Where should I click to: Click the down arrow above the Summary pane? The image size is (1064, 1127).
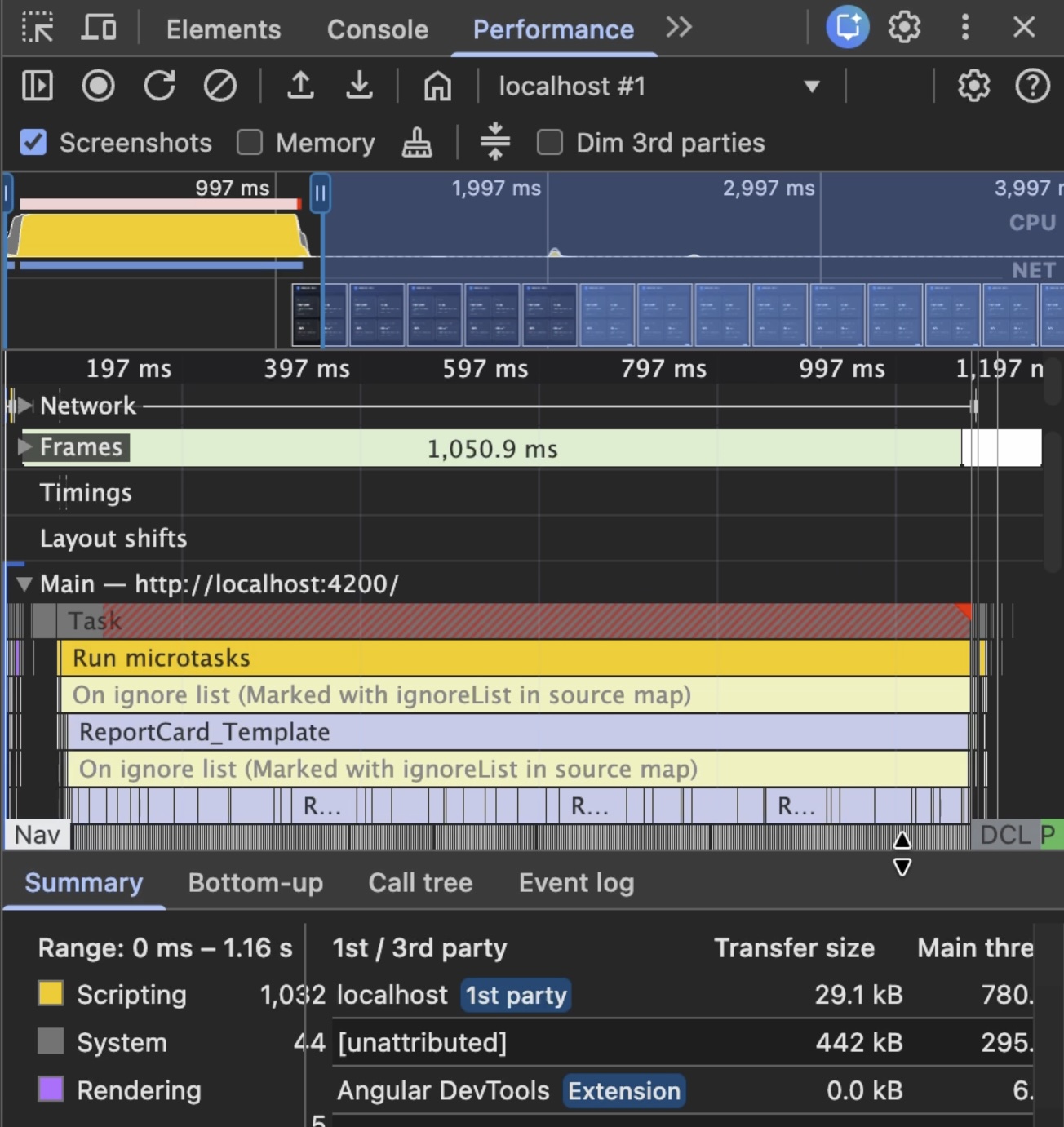point(902,867)
